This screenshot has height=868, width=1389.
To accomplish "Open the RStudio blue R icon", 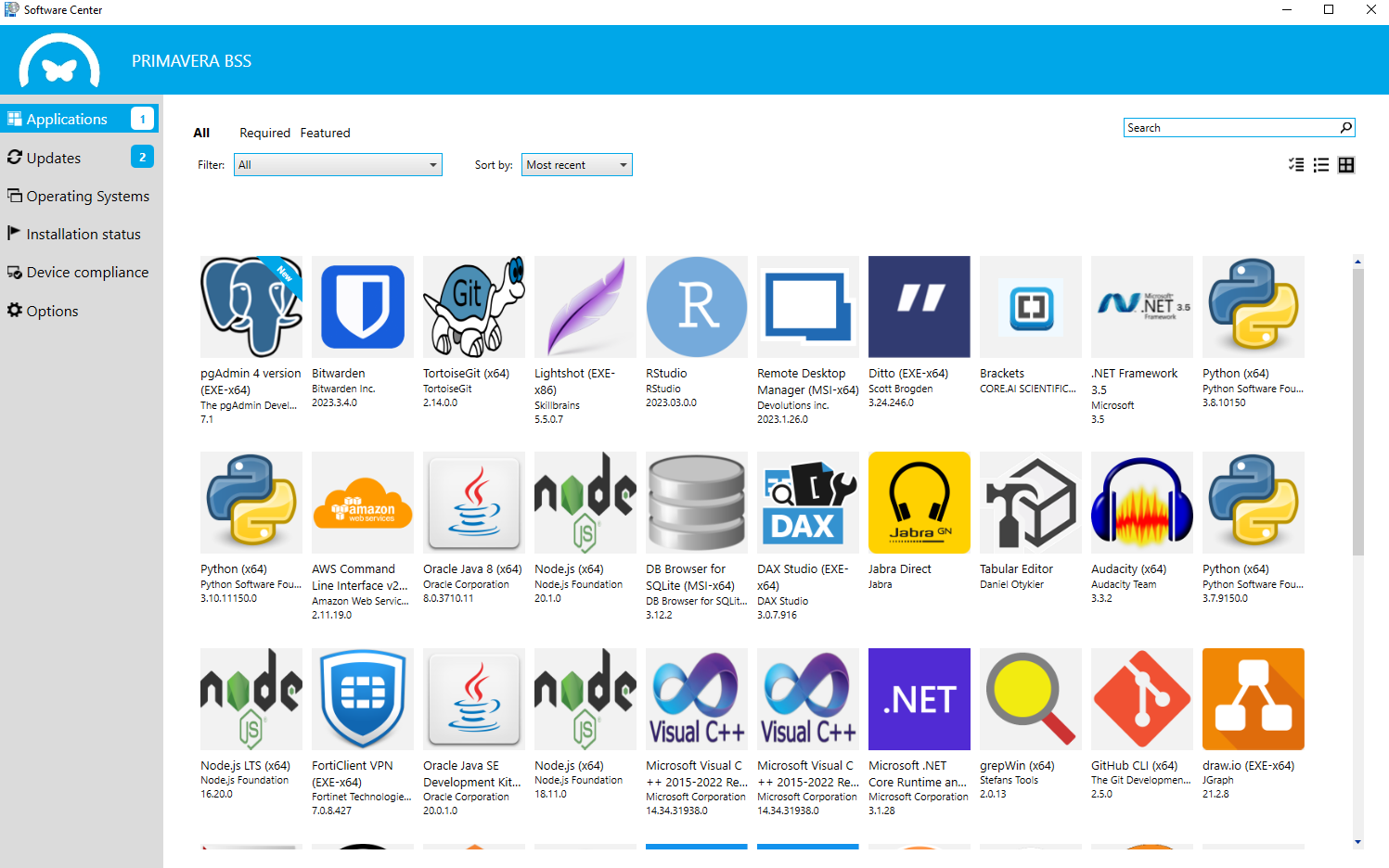I will (697, 307).
